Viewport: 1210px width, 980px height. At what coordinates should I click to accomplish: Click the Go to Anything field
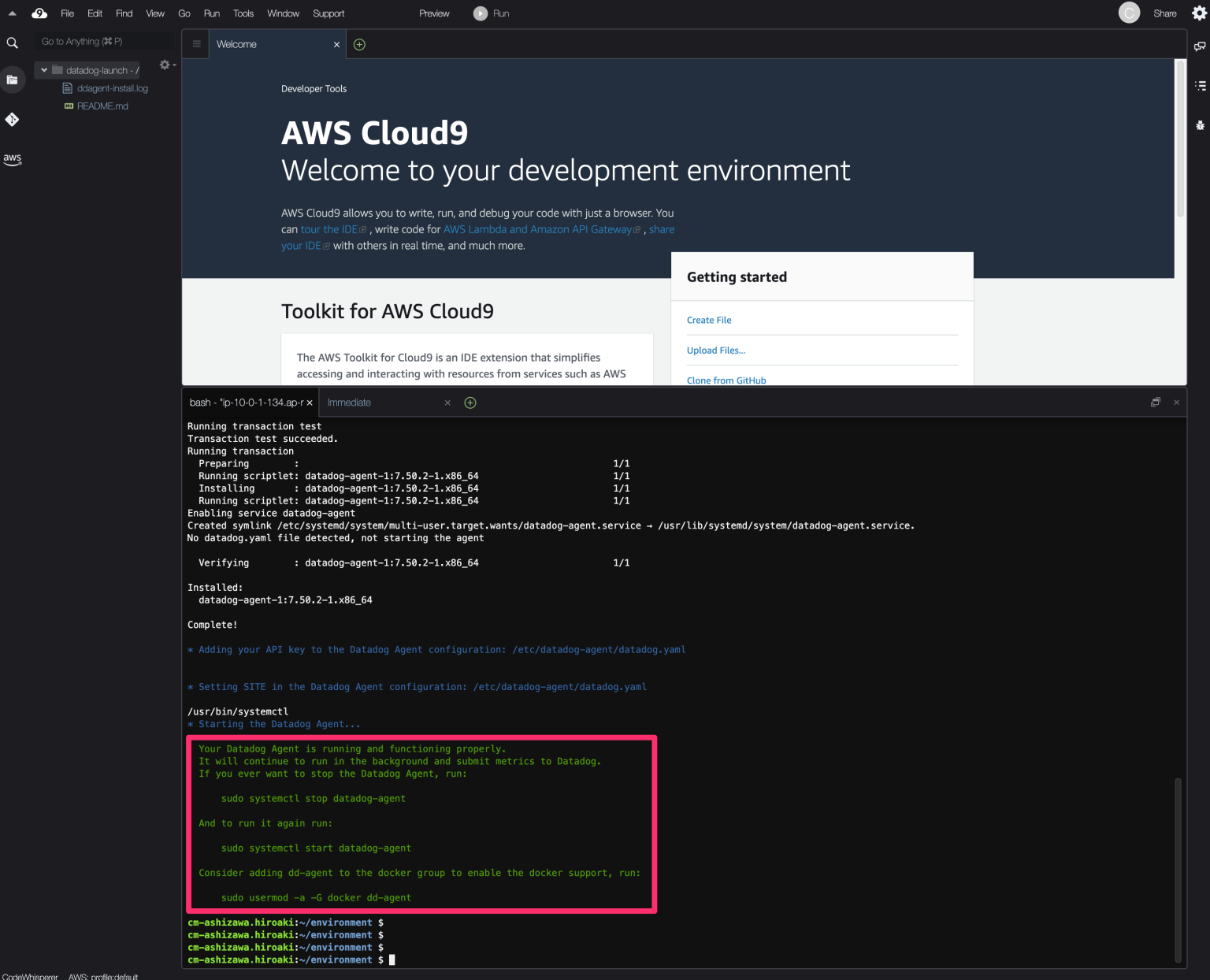[x=102, y=41]
